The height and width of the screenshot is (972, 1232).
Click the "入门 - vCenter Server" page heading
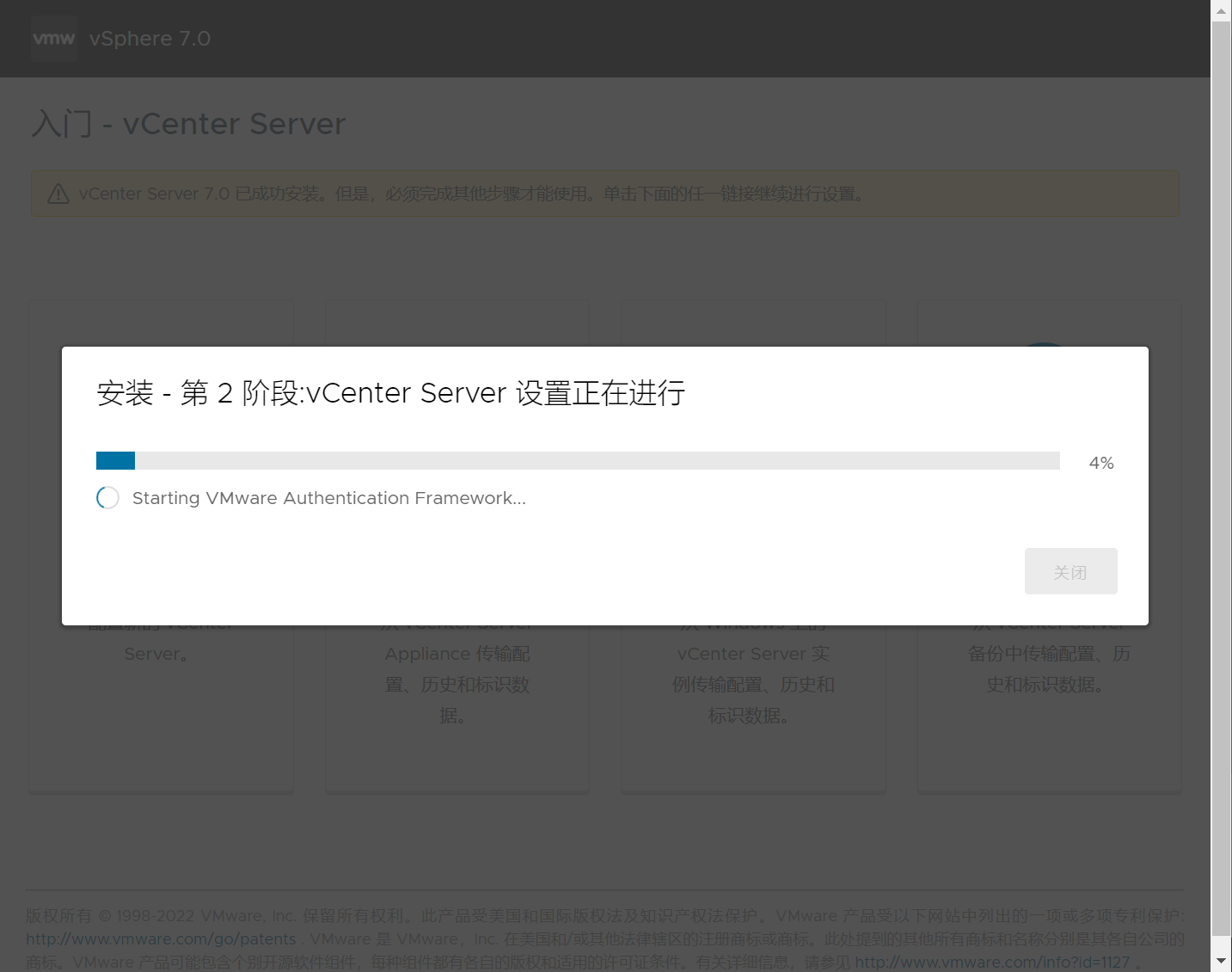point(188,124)
